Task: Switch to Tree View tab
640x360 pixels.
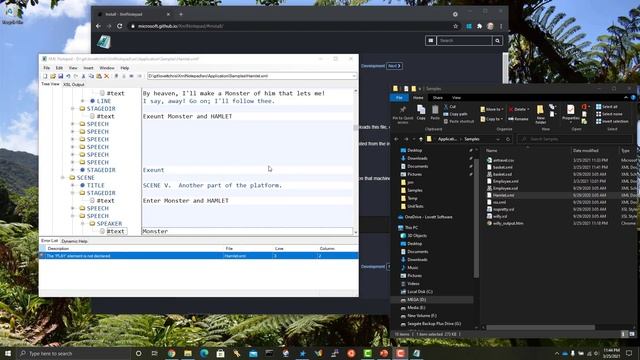Action: 50,84
